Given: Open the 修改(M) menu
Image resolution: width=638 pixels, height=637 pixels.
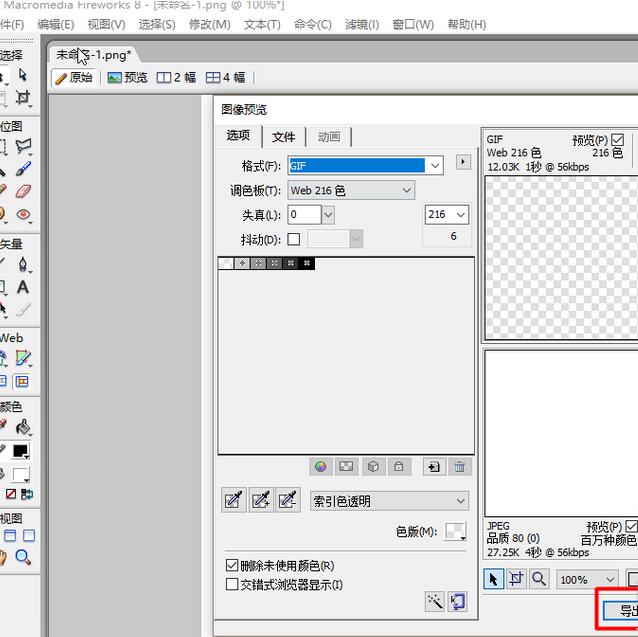Looking at the screenshot, I should click(x=210, y=24).
